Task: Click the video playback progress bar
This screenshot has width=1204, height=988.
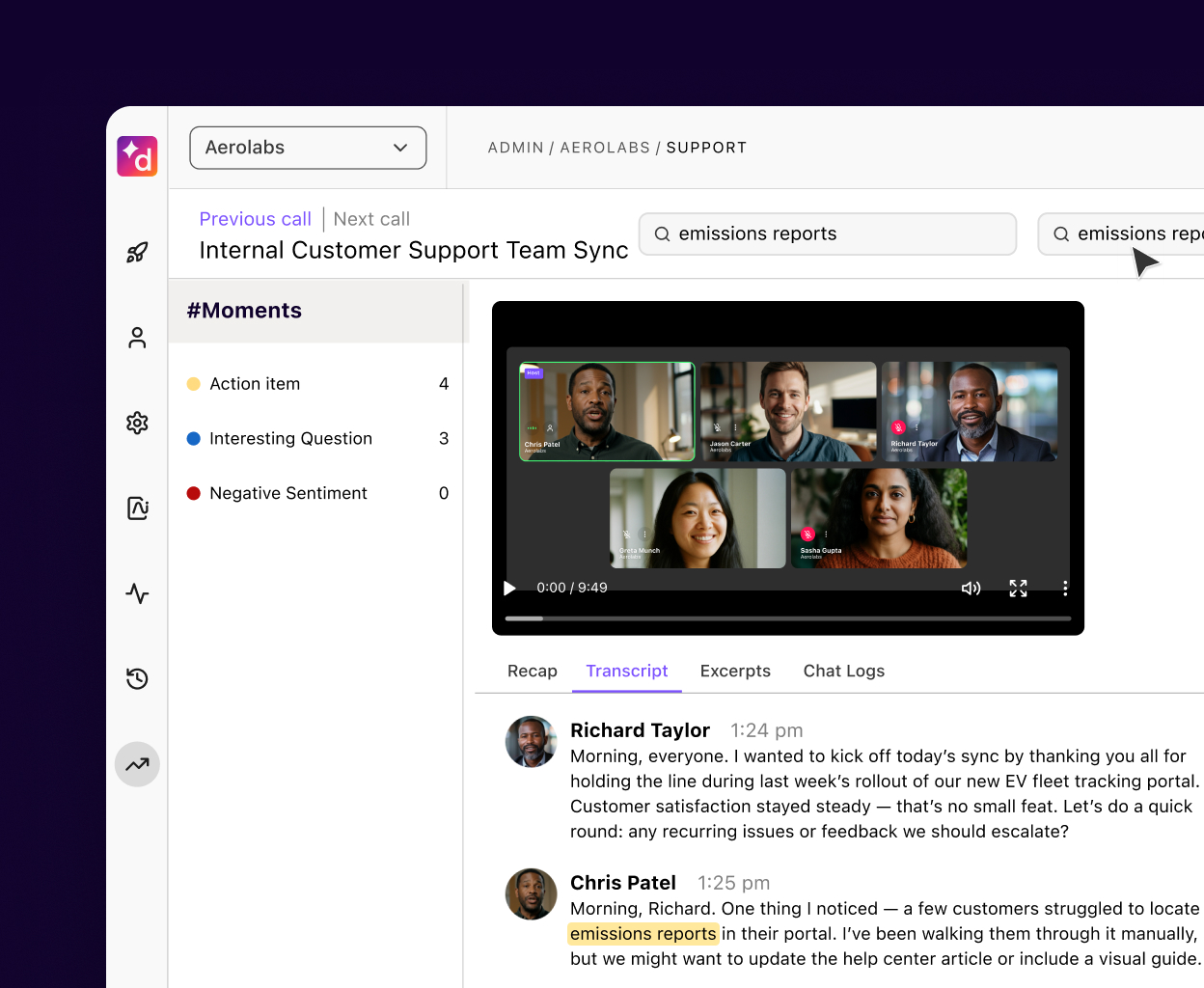Action: 788,618
